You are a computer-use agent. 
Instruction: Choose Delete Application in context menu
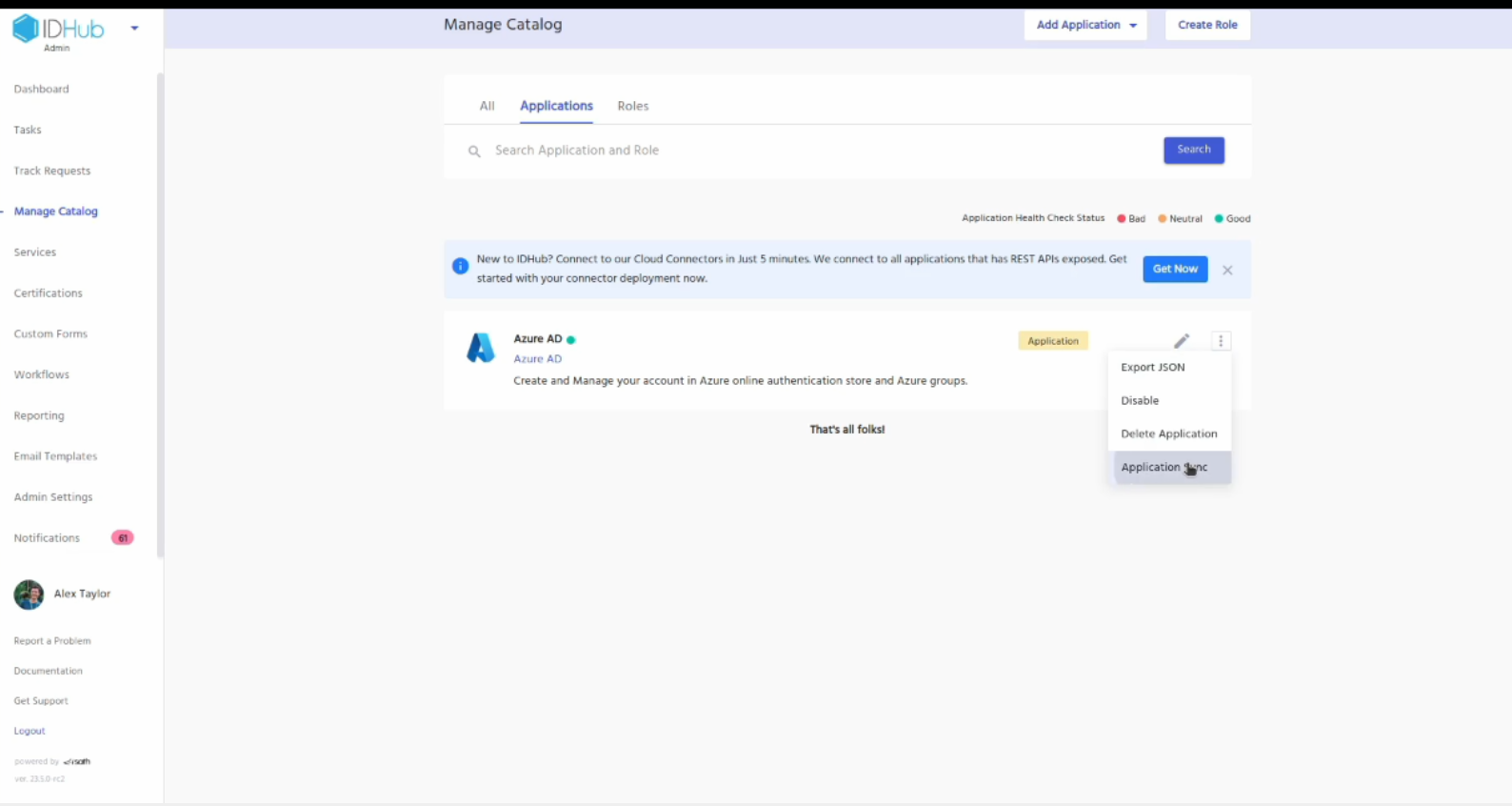point(1168,433)
